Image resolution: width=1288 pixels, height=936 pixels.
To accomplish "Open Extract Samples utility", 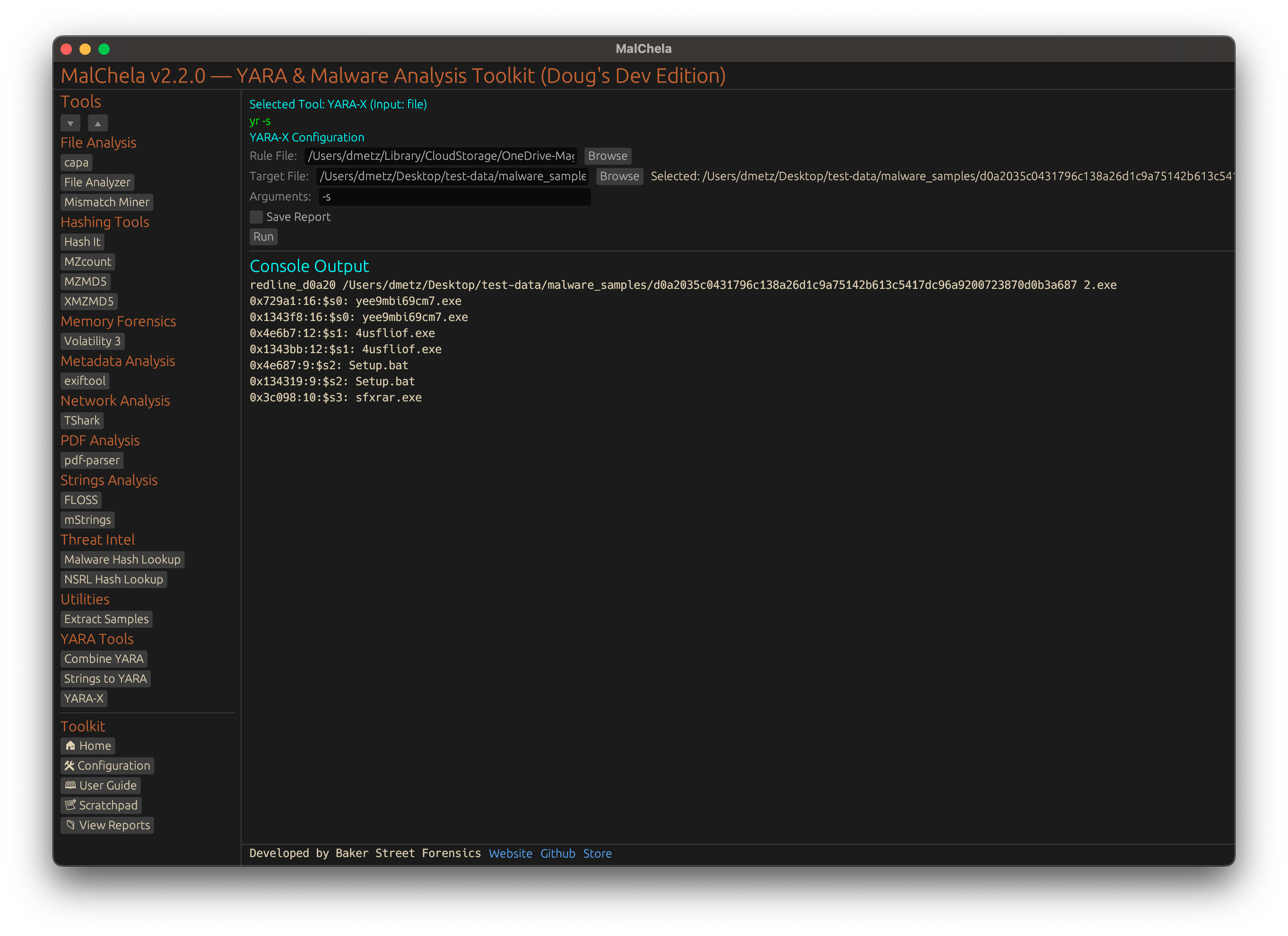I will tap(106, 620).
